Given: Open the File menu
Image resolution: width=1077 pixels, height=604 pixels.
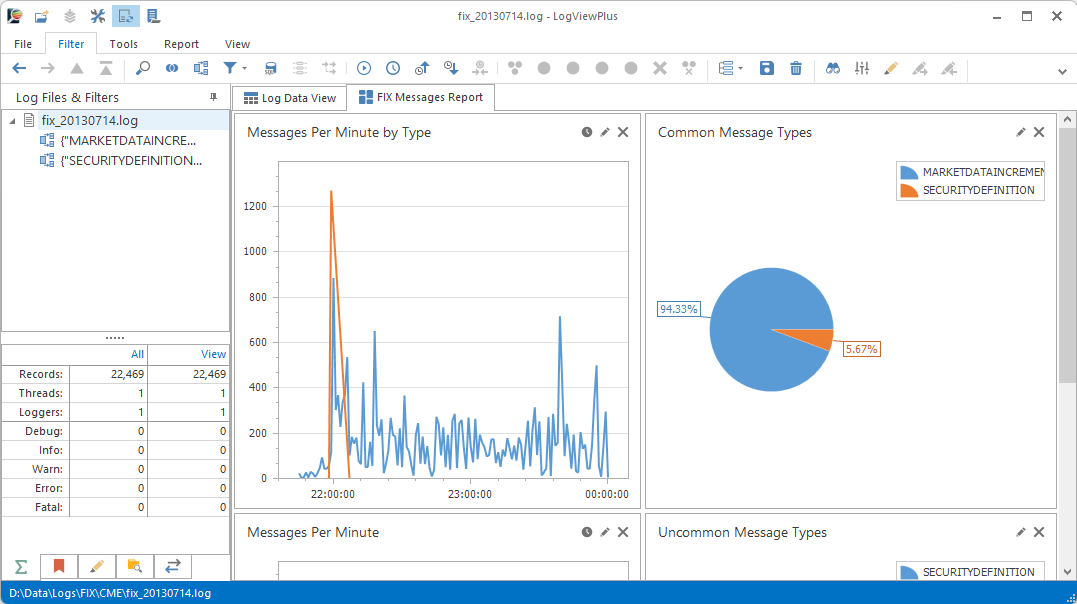Looking at the screenshot, I should click(x=23, y=44).
